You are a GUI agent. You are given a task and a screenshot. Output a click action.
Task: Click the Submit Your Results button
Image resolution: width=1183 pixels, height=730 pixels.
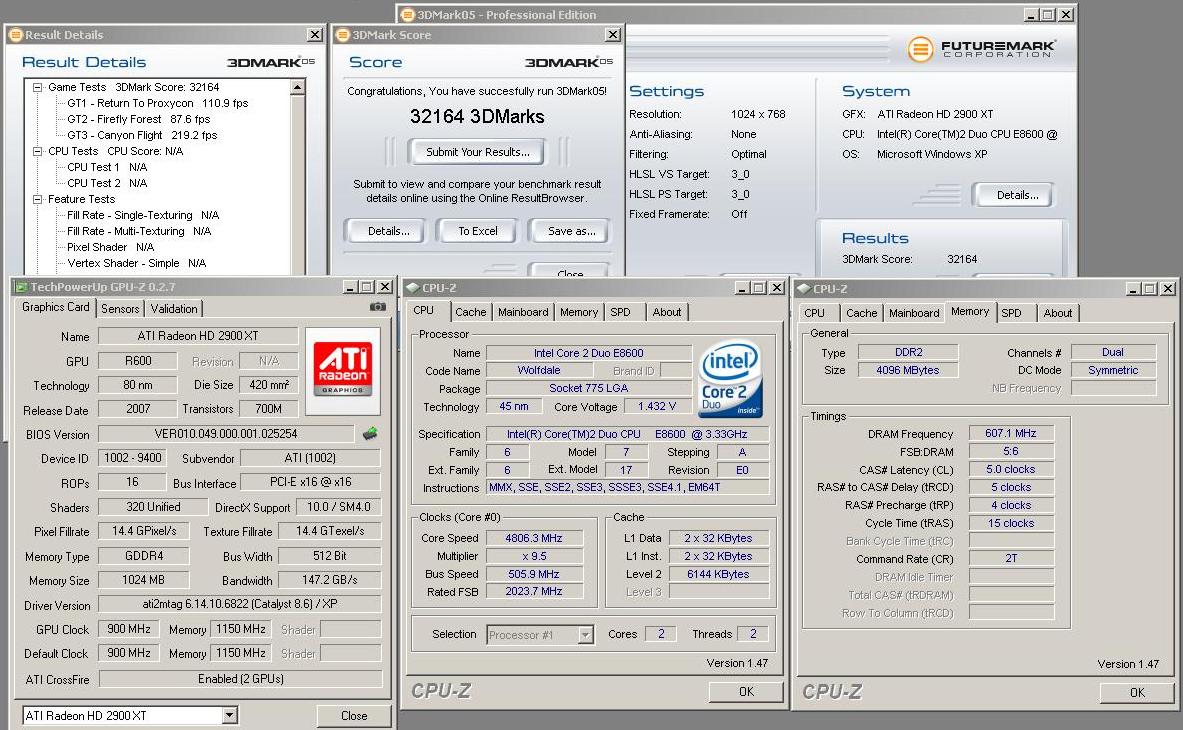point(478,152)
